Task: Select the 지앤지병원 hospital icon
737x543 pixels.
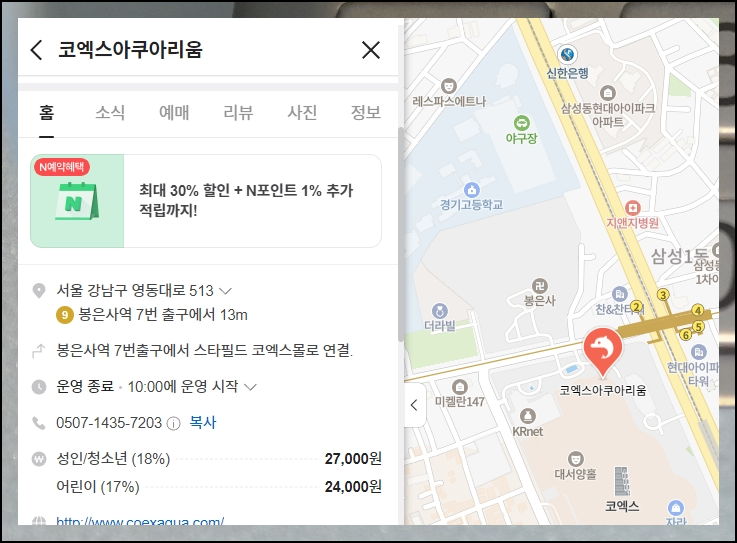Action: pos(633,207)
